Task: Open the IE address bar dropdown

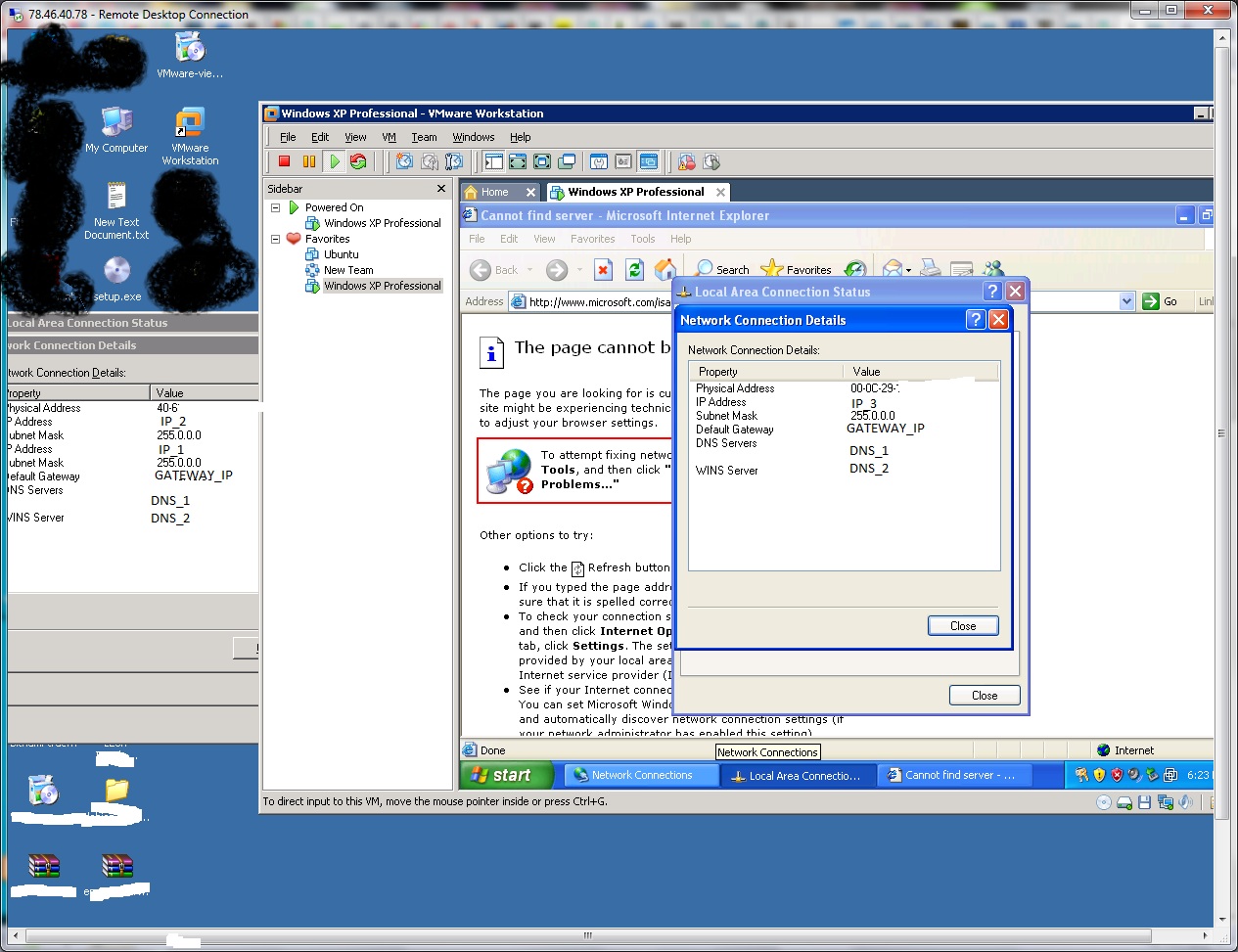Action: [x=1126, y=301]
